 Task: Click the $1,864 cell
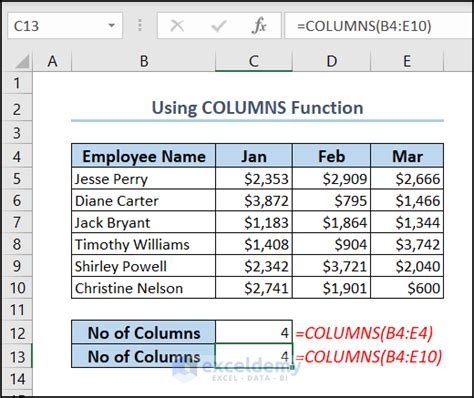click(x=332, y=222)
